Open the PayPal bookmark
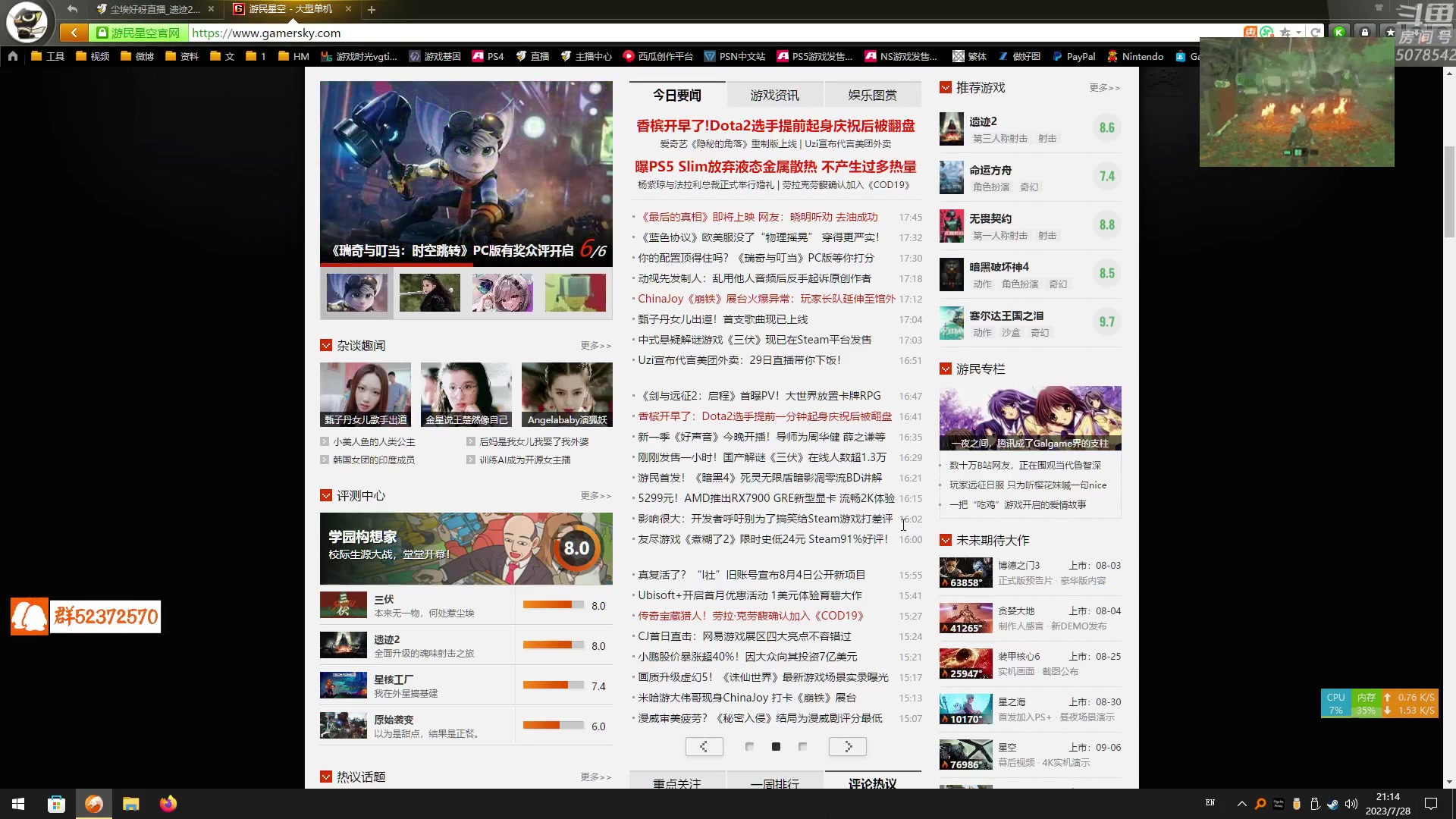The height and width of the screenshot is (819, 1456). (x=1074, y=56)
